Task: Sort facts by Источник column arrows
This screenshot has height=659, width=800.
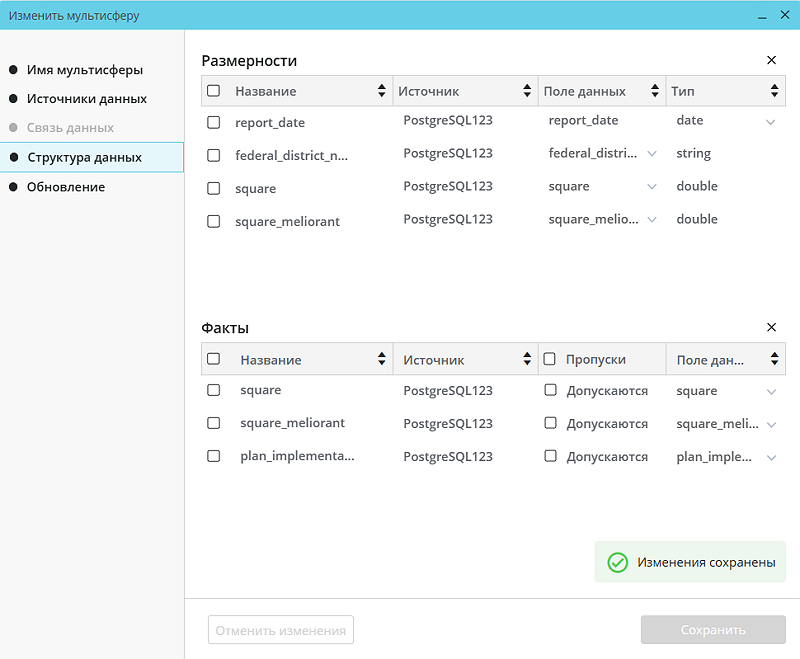Action: [x=527, y=360]
